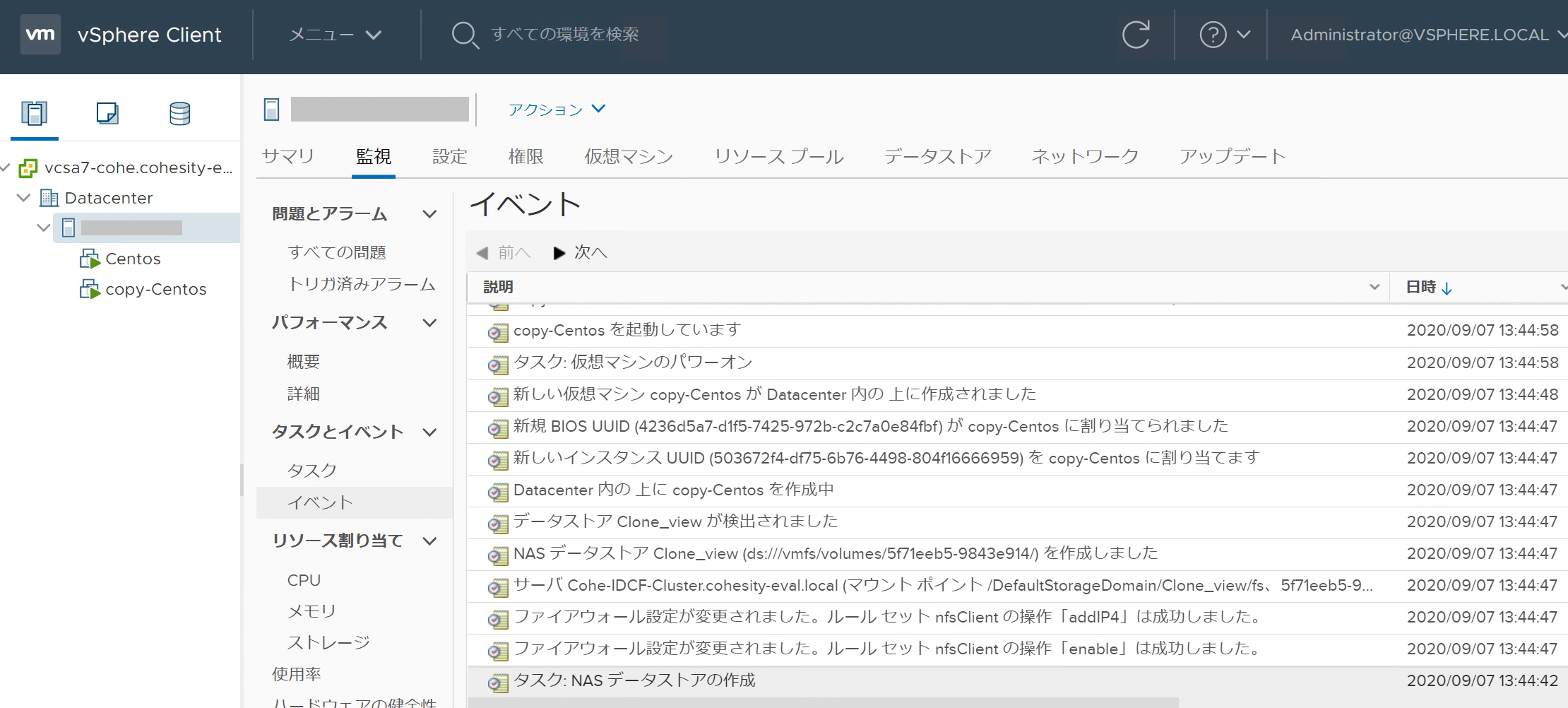Select Centos VM in the tree
This screenshot has width=1568, height=708.
pos(133,259)
